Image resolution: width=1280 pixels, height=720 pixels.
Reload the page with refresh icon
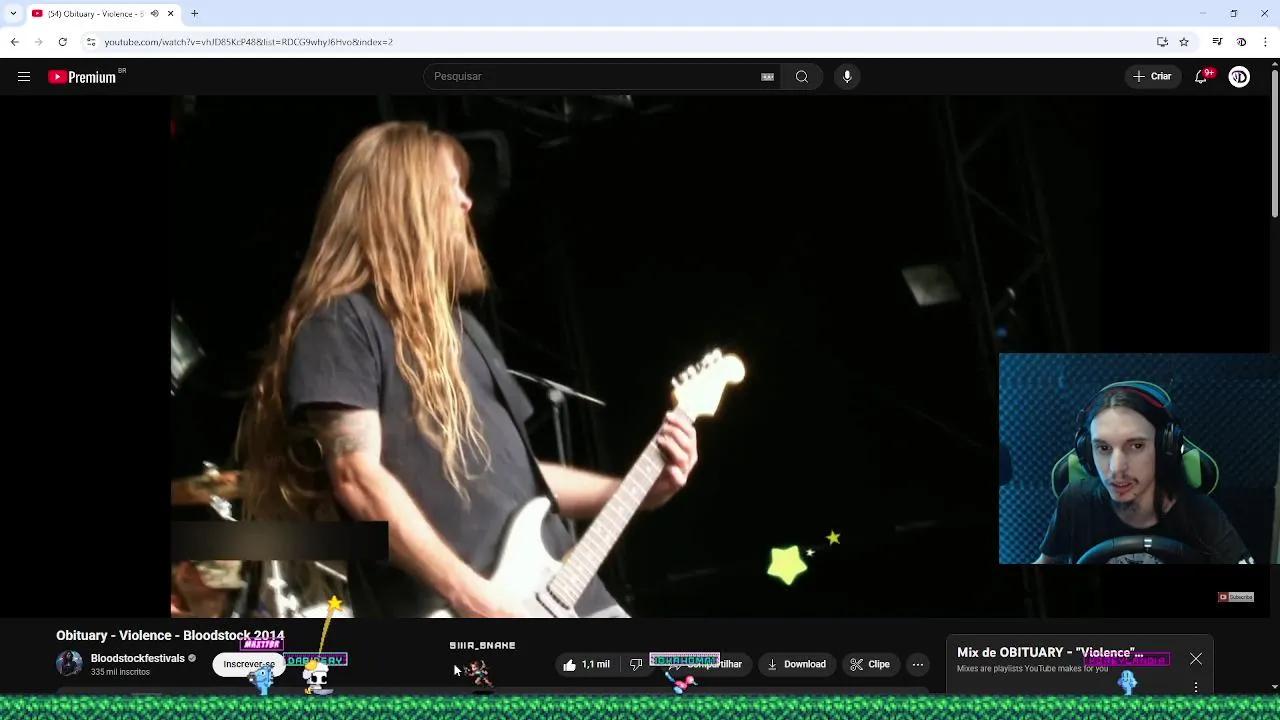click(62, 42)
